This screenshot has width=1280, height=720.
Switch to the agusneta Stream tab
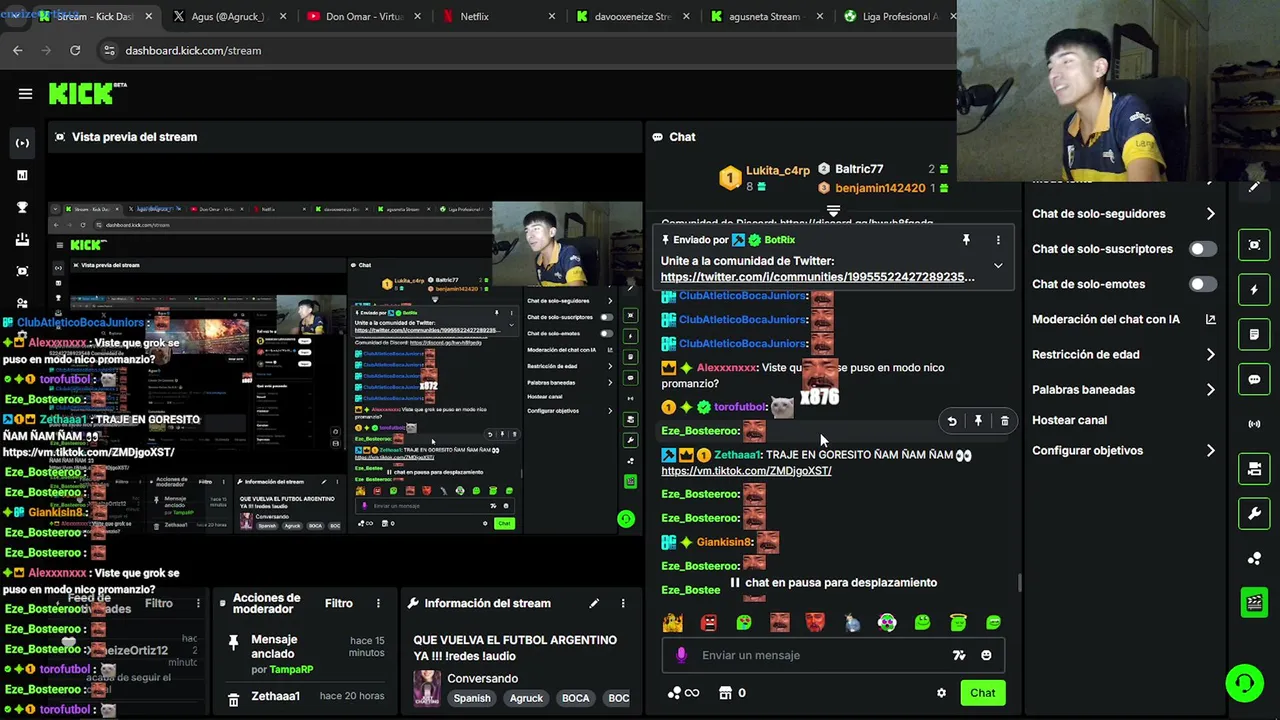[766, 16]
